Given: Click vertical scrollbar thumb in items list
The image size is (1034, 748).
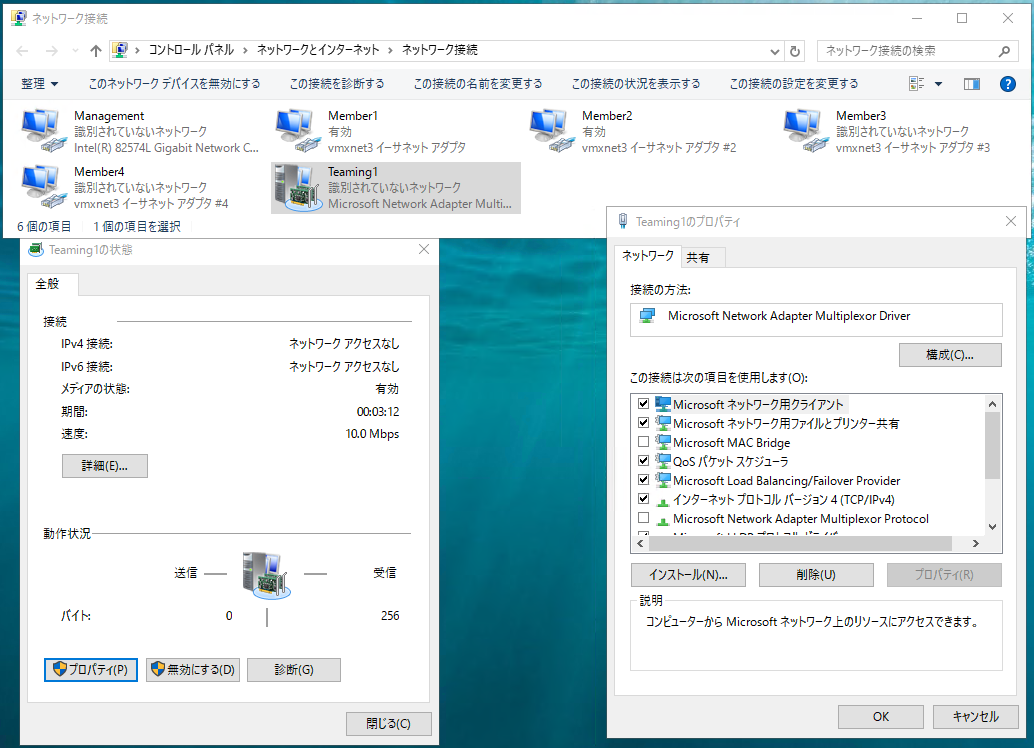Looking at the screenshot, I should point(992,445).
